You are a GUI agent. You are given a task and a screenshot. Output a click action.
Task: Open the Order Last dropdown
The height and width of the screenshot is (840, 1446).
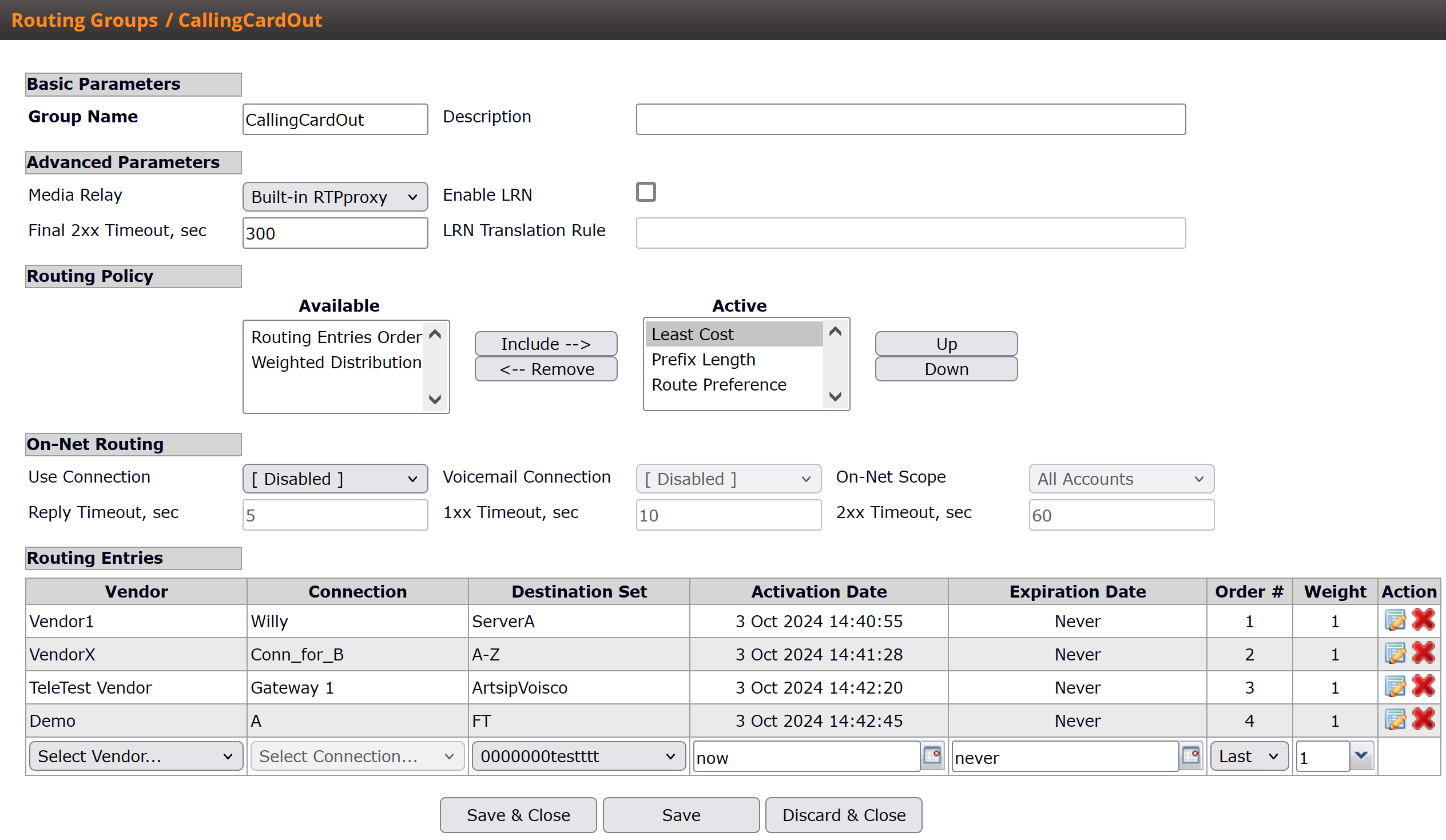1249,757
